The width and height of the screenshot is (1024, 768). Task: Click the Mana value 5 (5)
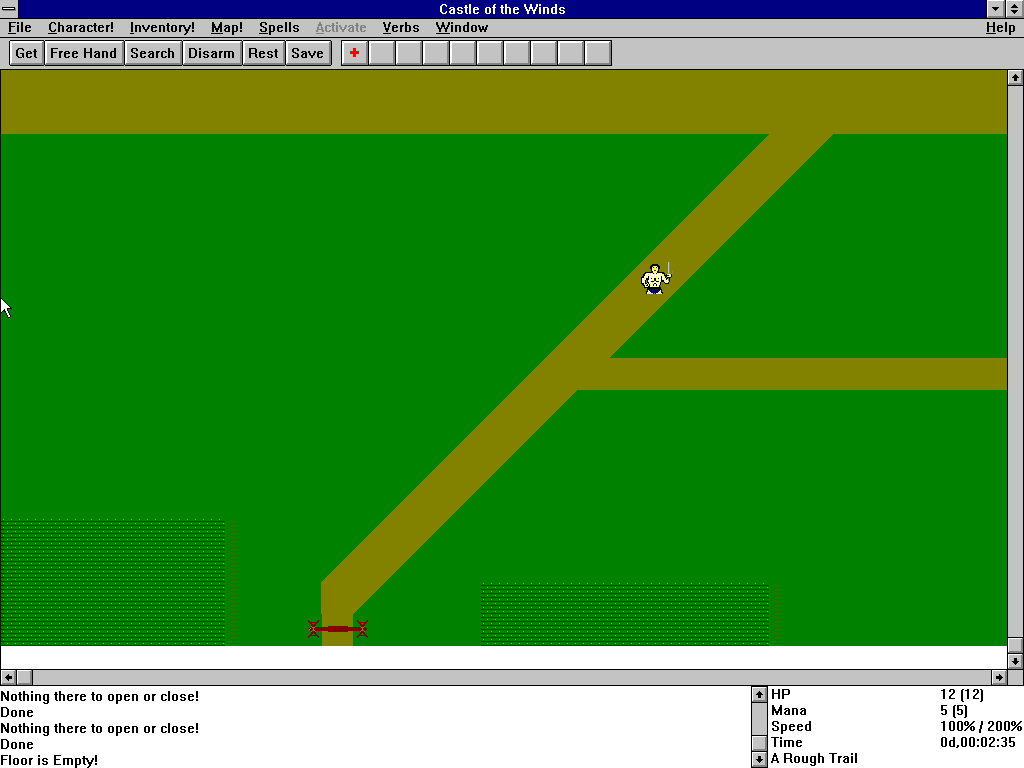click(953, 711)
